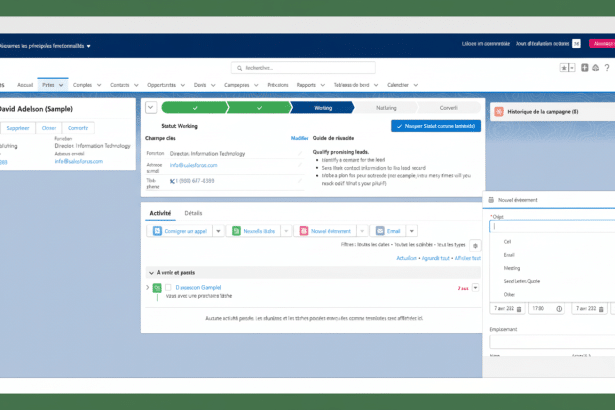
Task: Choose Meeting from the Objet suggestions
Action: 512,268
